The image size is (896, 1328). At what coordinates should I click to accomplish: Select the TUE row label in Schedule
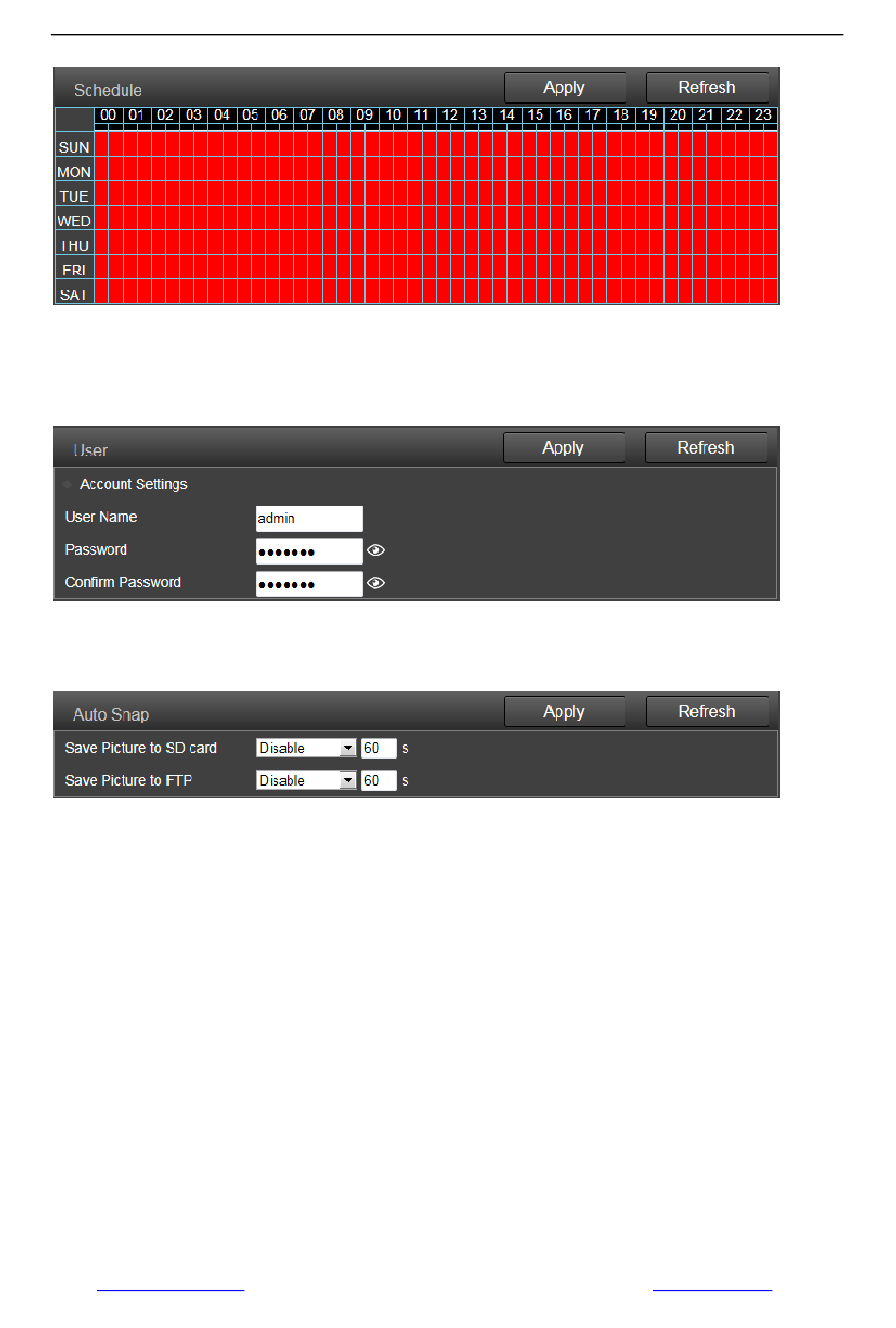pos(75,197)
